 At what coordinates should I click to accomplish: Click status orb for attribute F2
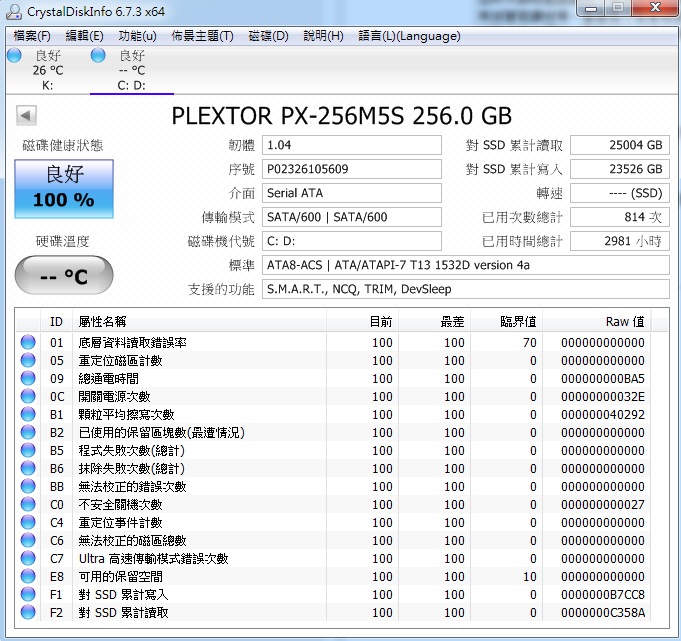click(x=28, y=612)
